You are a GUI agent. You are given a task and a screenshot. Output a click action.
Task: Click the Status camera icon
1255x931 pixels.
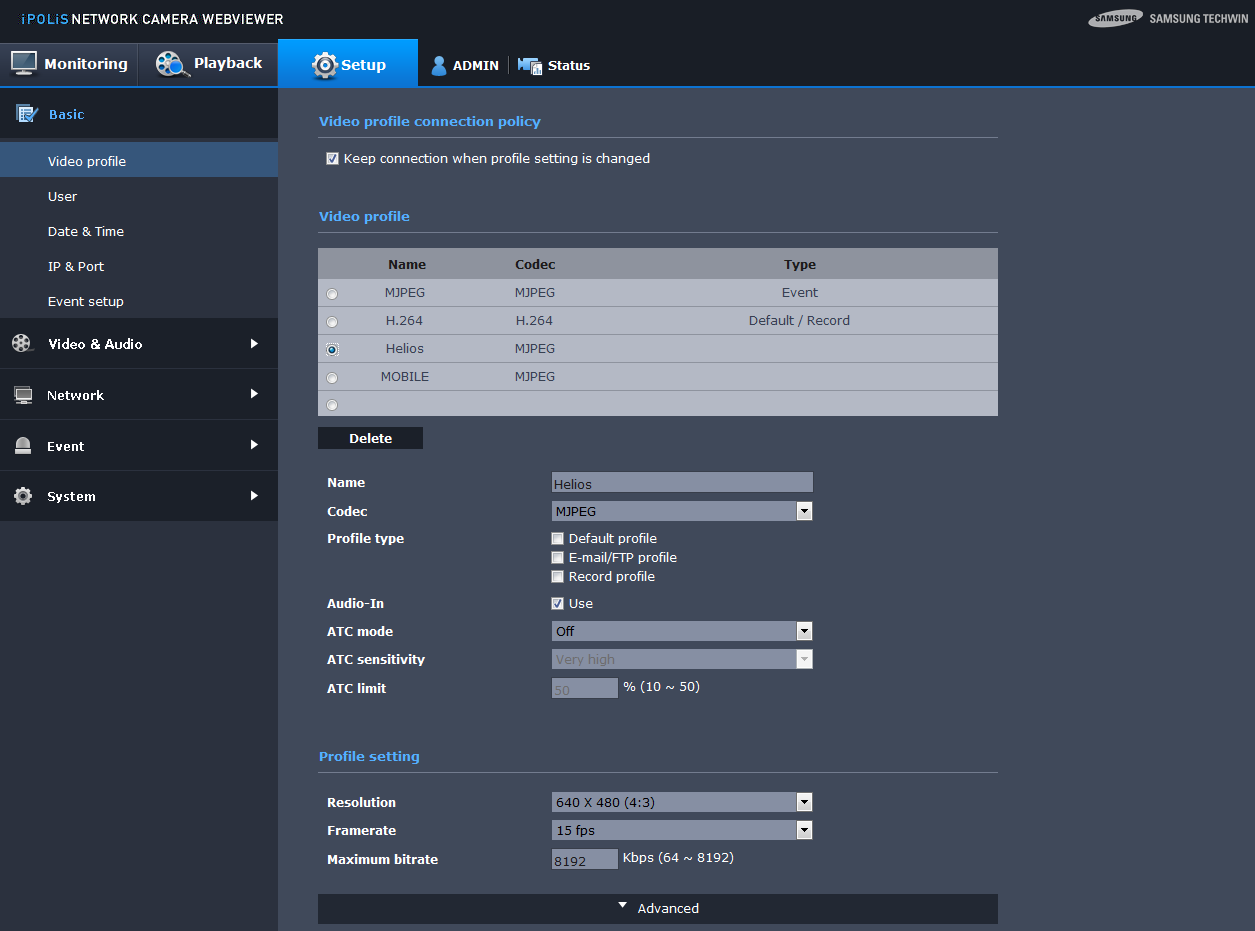(529, 66)
